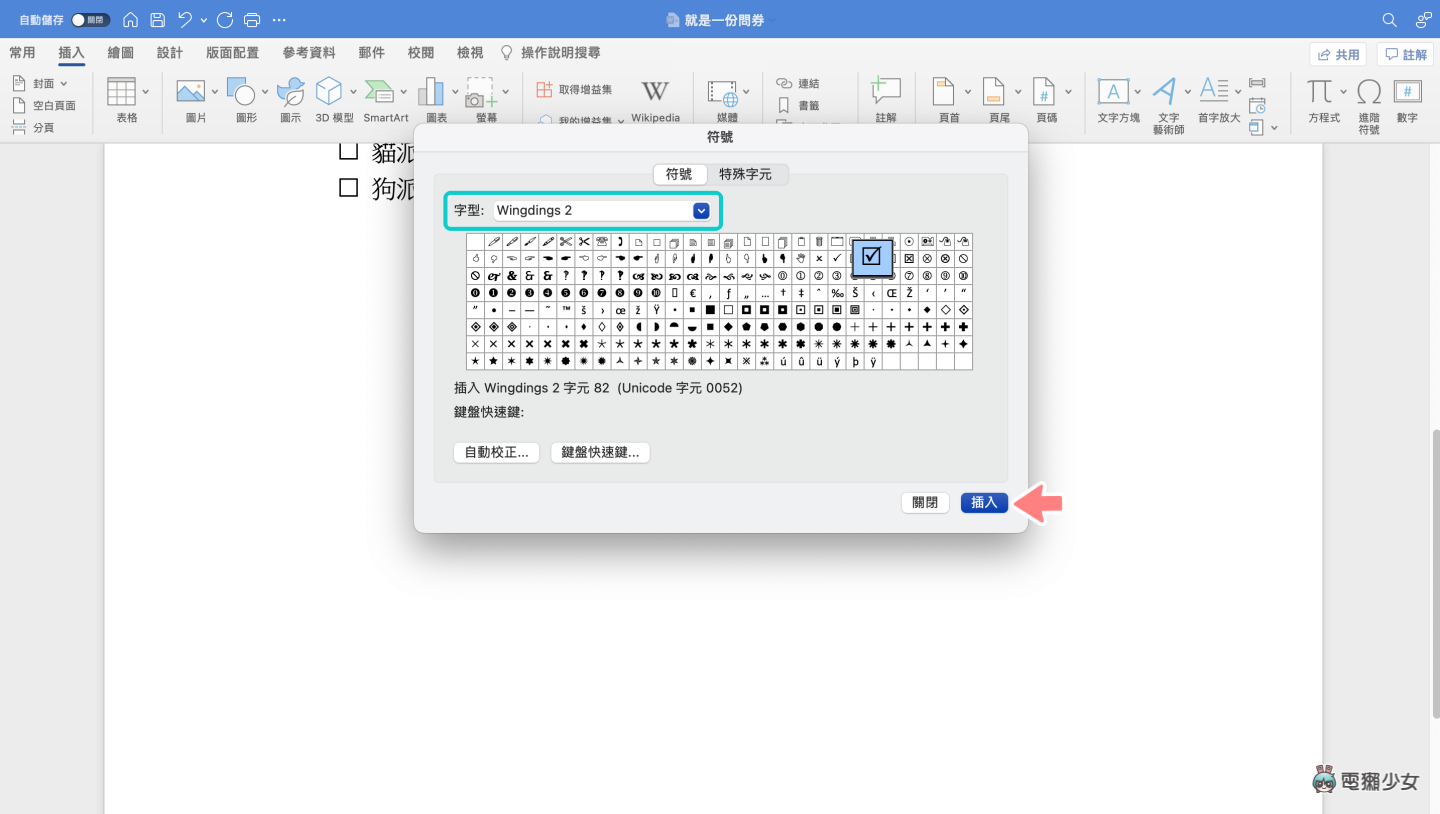Open the 字型 dropdown showing Wingdings 2
Screen dimensions: 1440x814
click(700, 210)
